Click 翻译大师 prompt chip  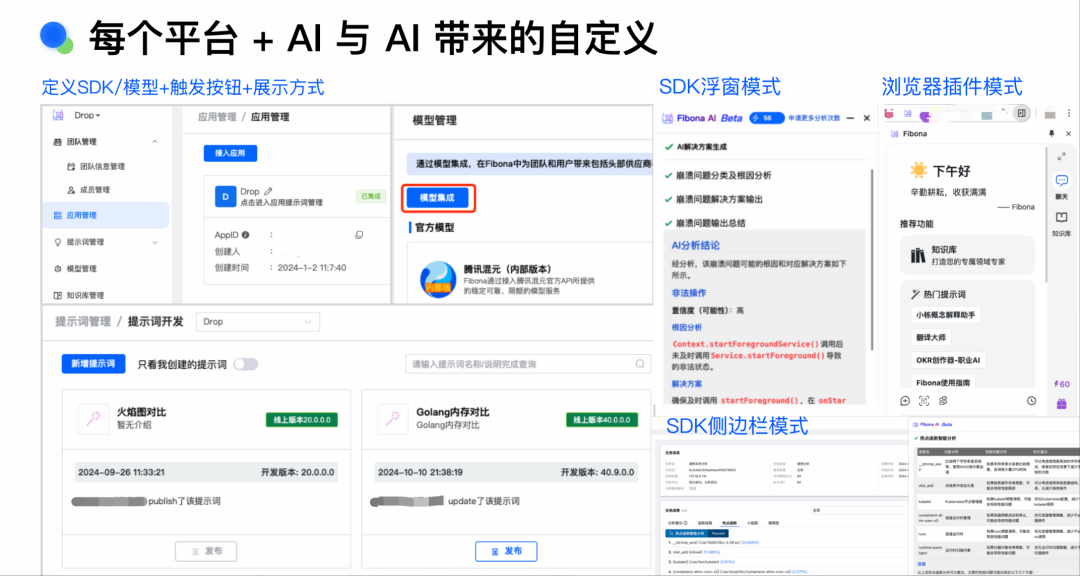[930, 338]
